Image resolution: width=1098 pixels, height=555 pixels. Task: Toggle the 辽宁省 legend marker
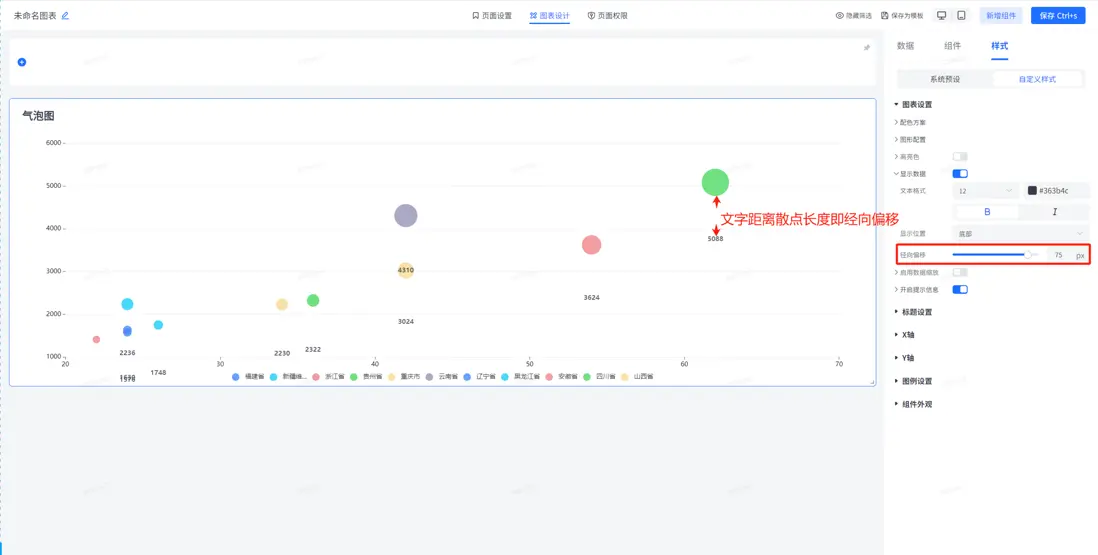coord(467,377)
